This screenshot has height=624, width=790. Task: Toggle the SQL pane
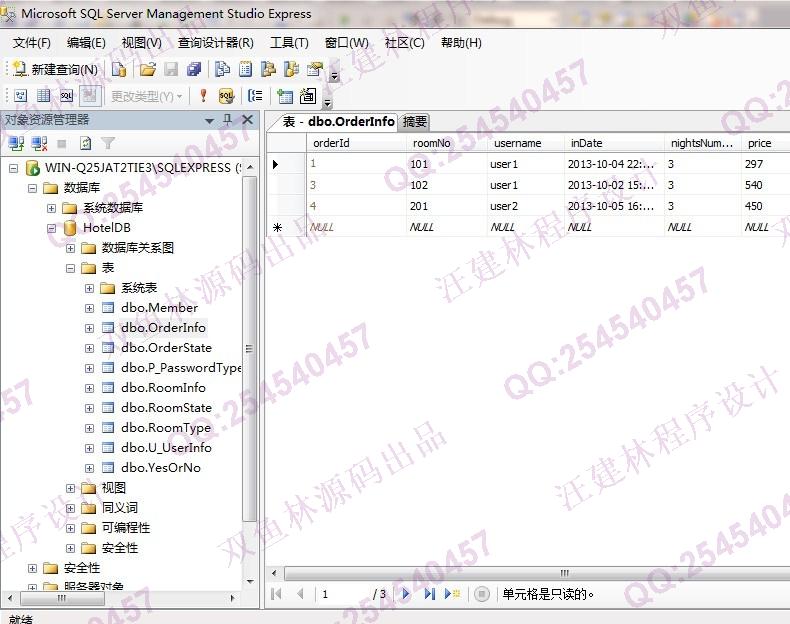coord(67,96)
